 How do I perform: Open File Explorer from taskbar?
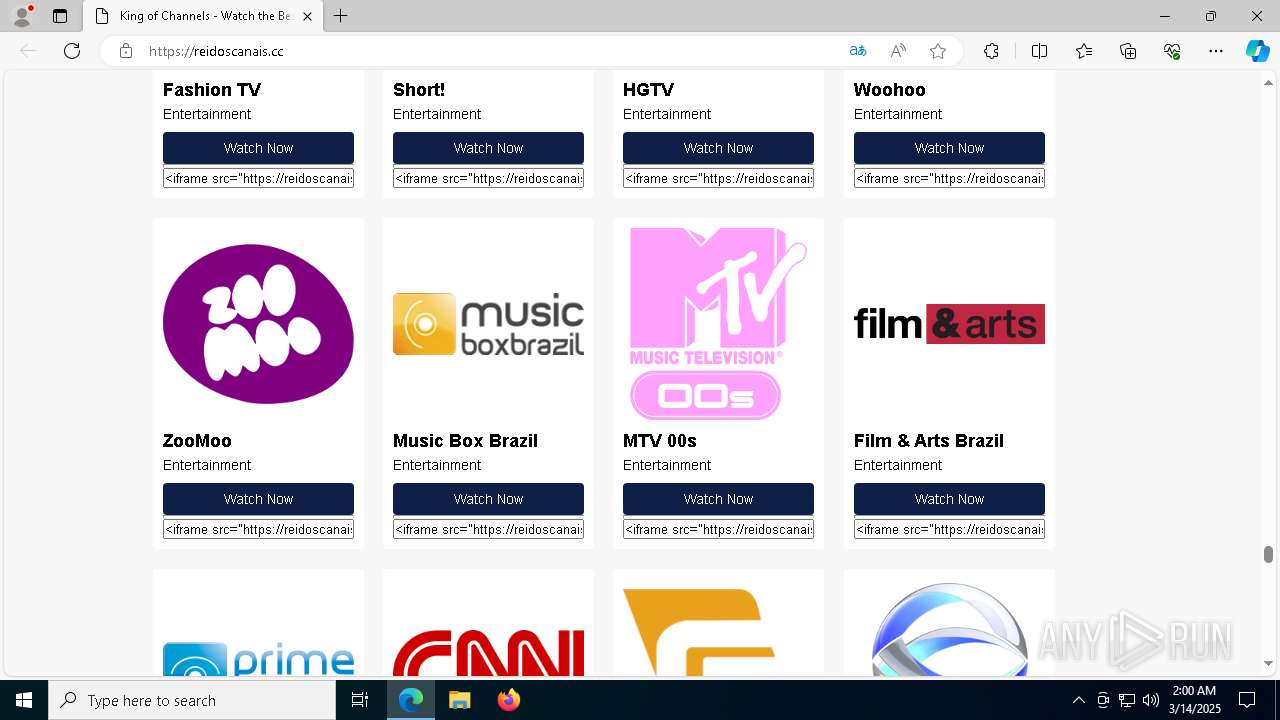459,700
